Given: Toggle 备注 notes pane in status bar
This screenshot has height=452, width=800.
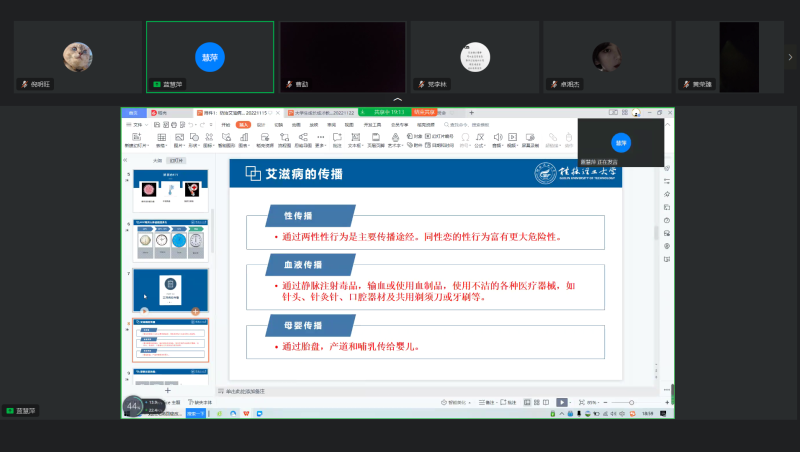Looking at the screenshot, I should point(485,401).
